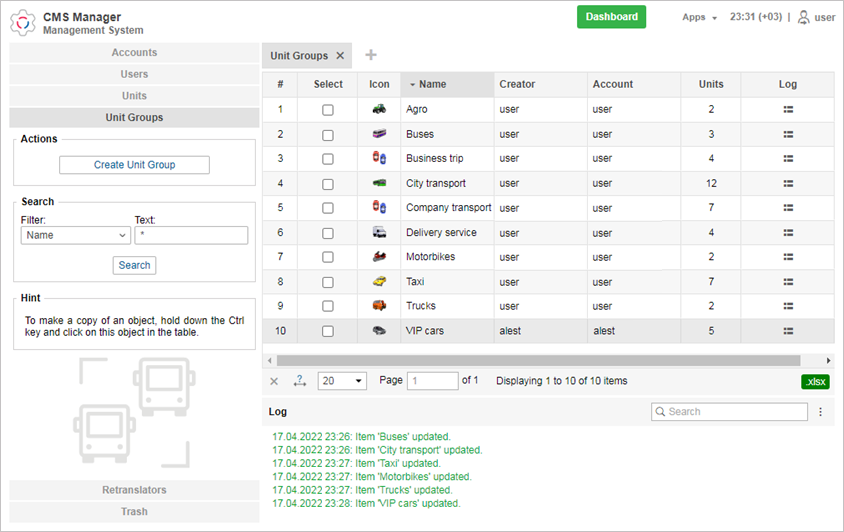
Task: Open the Retranslators section
Action: (x=134, y=490)
